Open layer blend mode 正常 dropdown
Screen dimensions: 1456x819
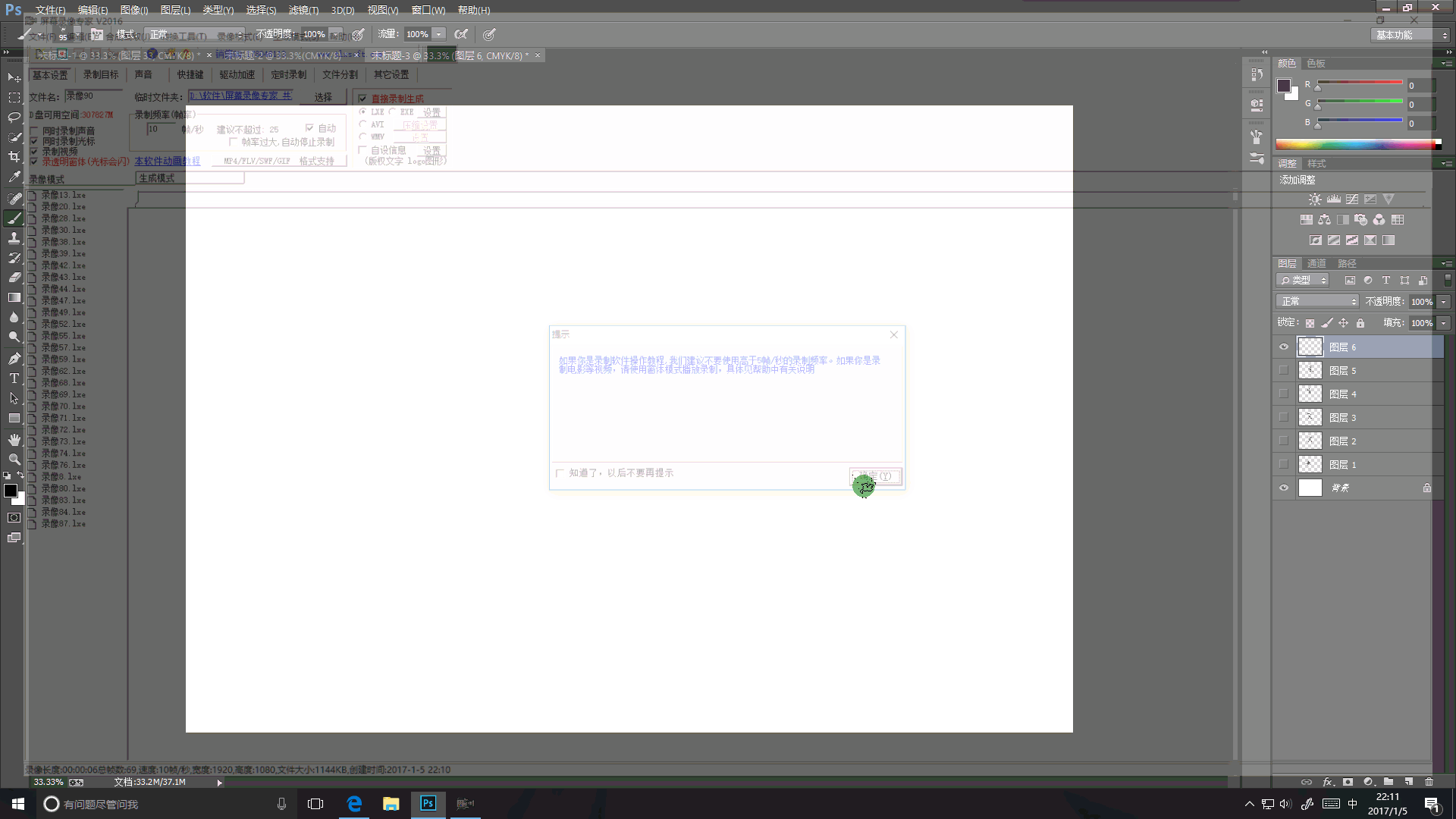[x=1317, y=302]
